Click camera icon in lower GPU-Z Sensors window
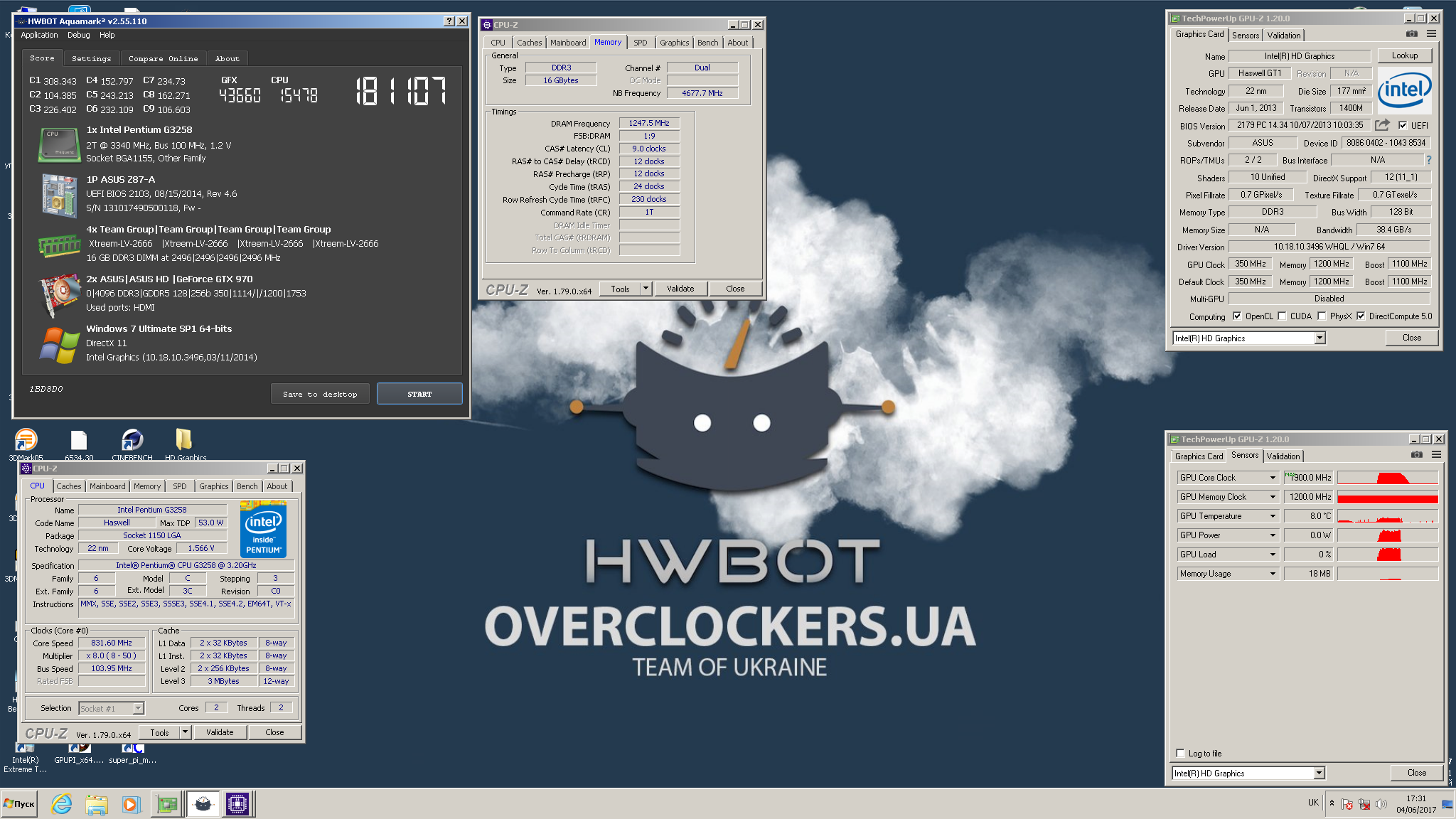 click(x=1417, y=455)
